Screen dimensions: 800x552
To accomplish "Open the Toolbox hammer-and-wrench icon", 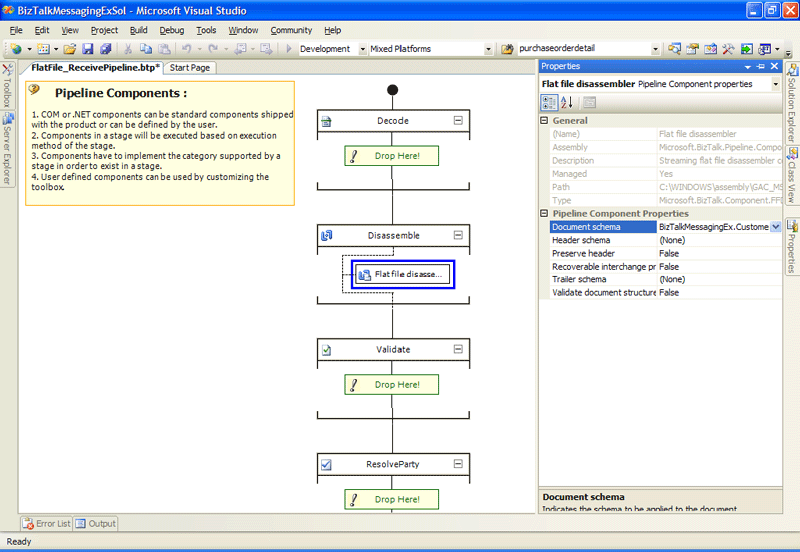I will (x=728, y=49).
